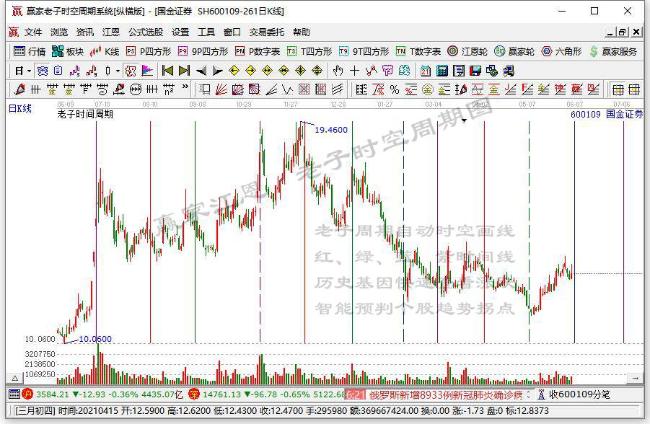
Task: Open the 工具 menu
Action: [x=206, y=32]
